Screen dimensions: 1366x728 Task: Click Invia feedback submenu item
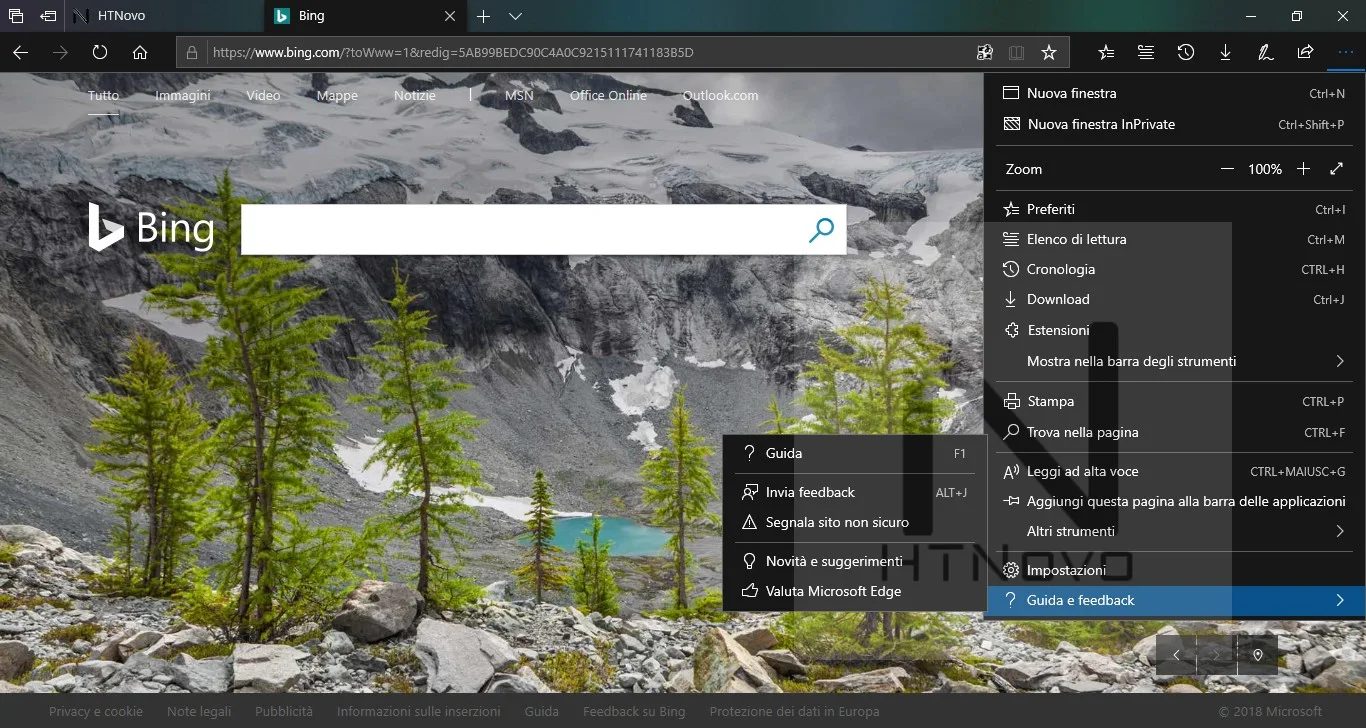pos(854,492)
